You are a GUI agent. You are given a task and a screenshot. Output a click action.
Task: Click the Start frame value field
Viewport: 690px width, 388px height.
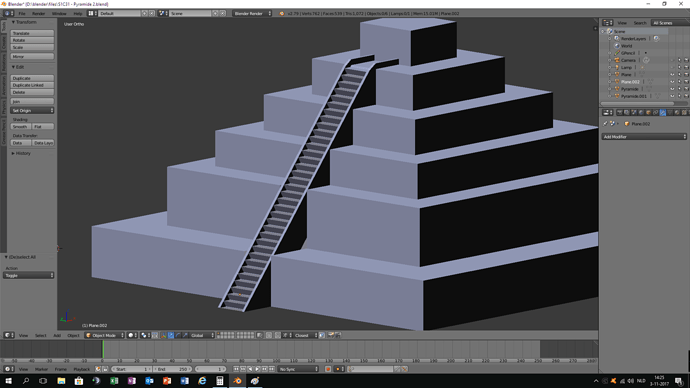(132, 369)
